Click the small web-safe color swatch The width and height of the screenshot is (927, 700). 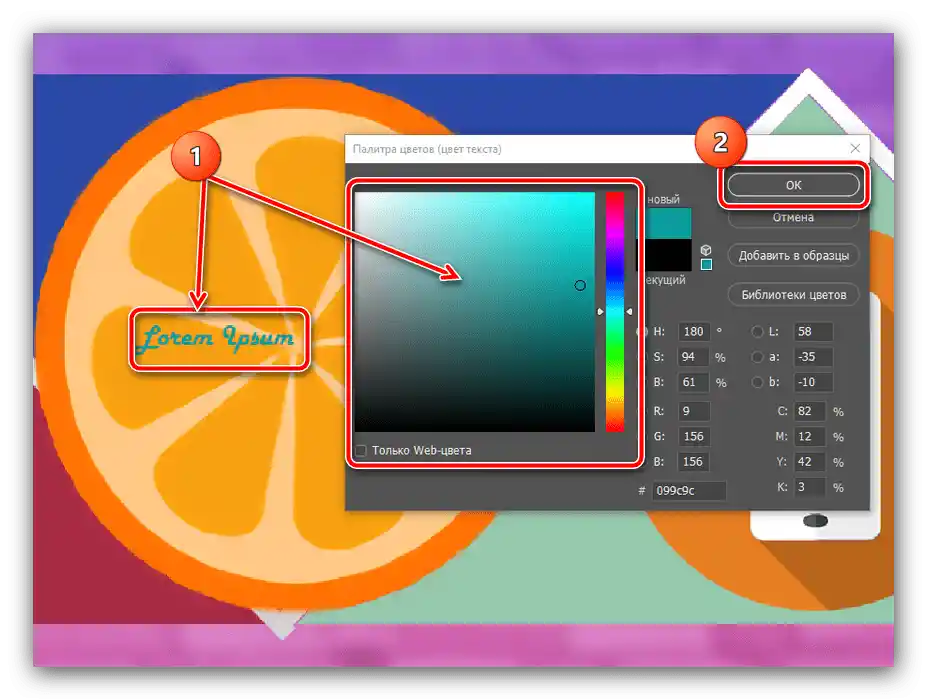click(706, 264)
